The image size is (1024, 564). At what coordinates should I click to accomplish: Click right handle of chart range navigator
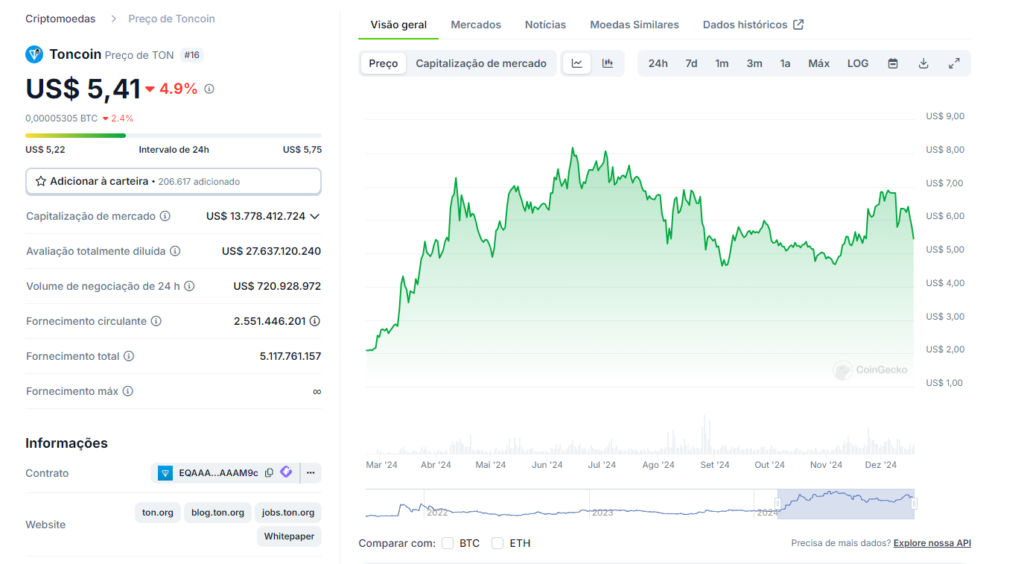[x=914, y=504]
